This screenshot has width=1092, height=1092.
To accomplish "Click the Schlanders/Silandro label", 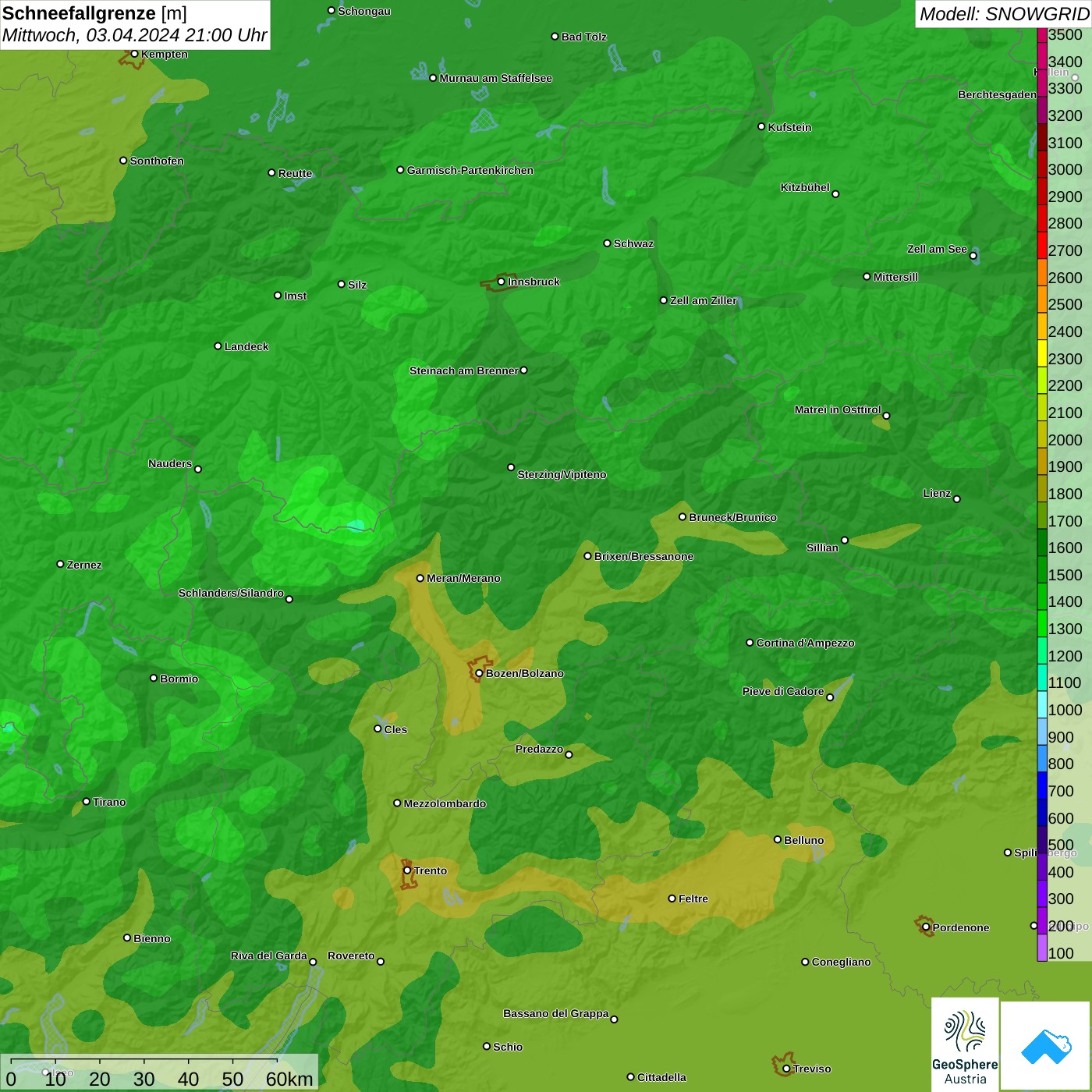I will point(231,593).
